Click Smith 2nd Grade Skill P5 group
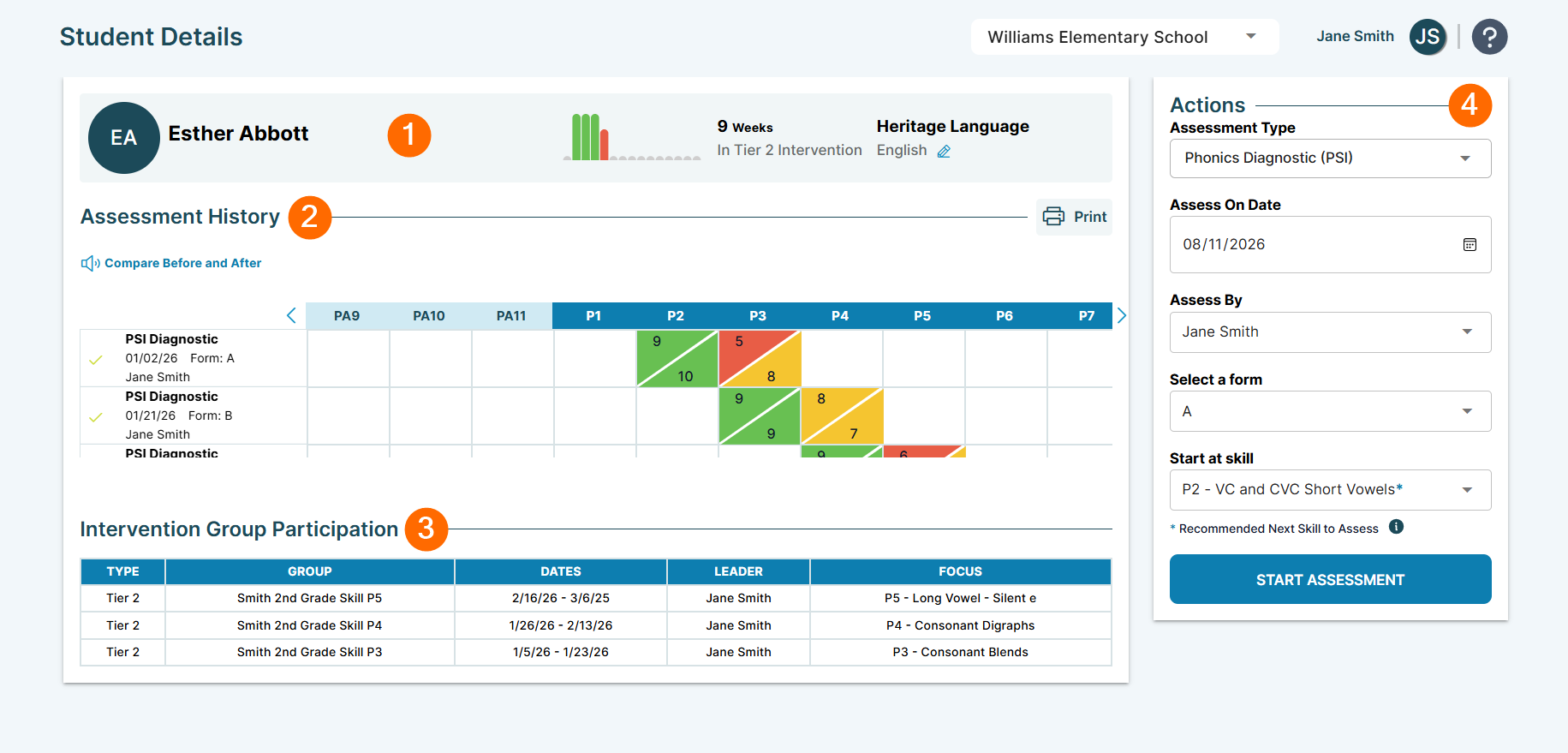The height and width of the screenshot is (753, 1568). (309, 598)
